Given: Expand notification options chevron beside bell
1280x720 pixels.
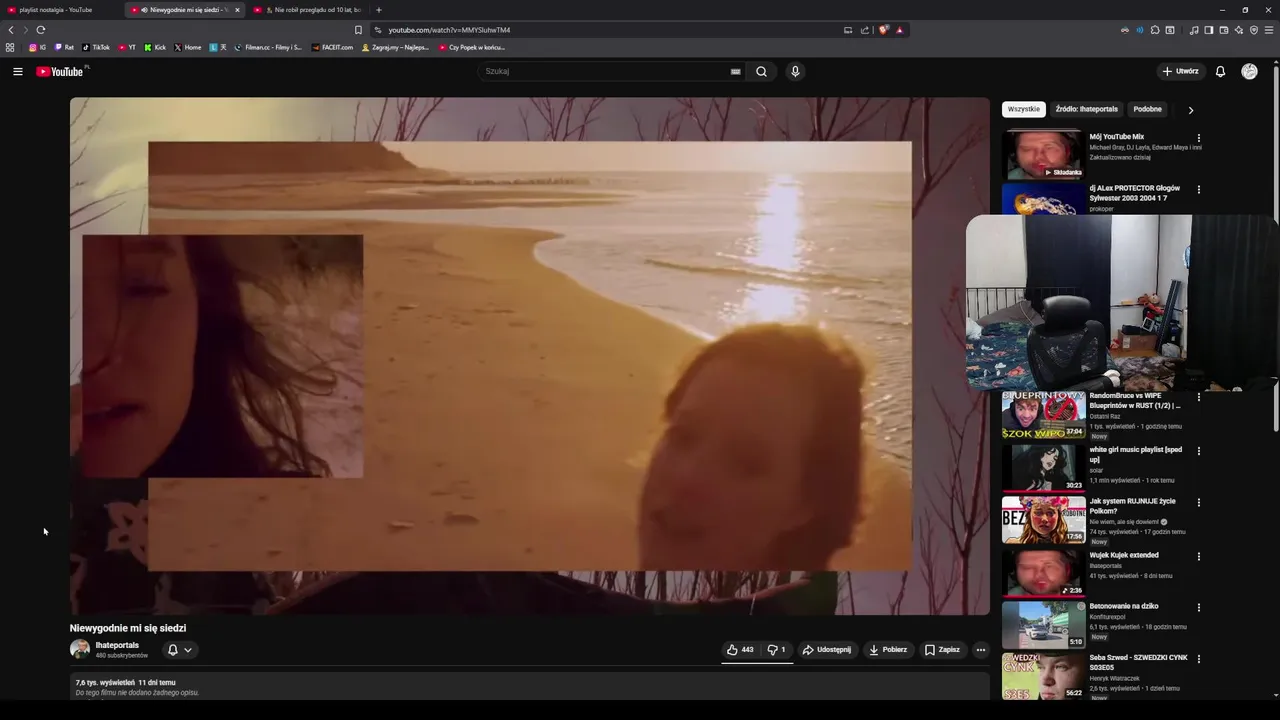Looking at the screenshot, I should click(x=187, y=650).
